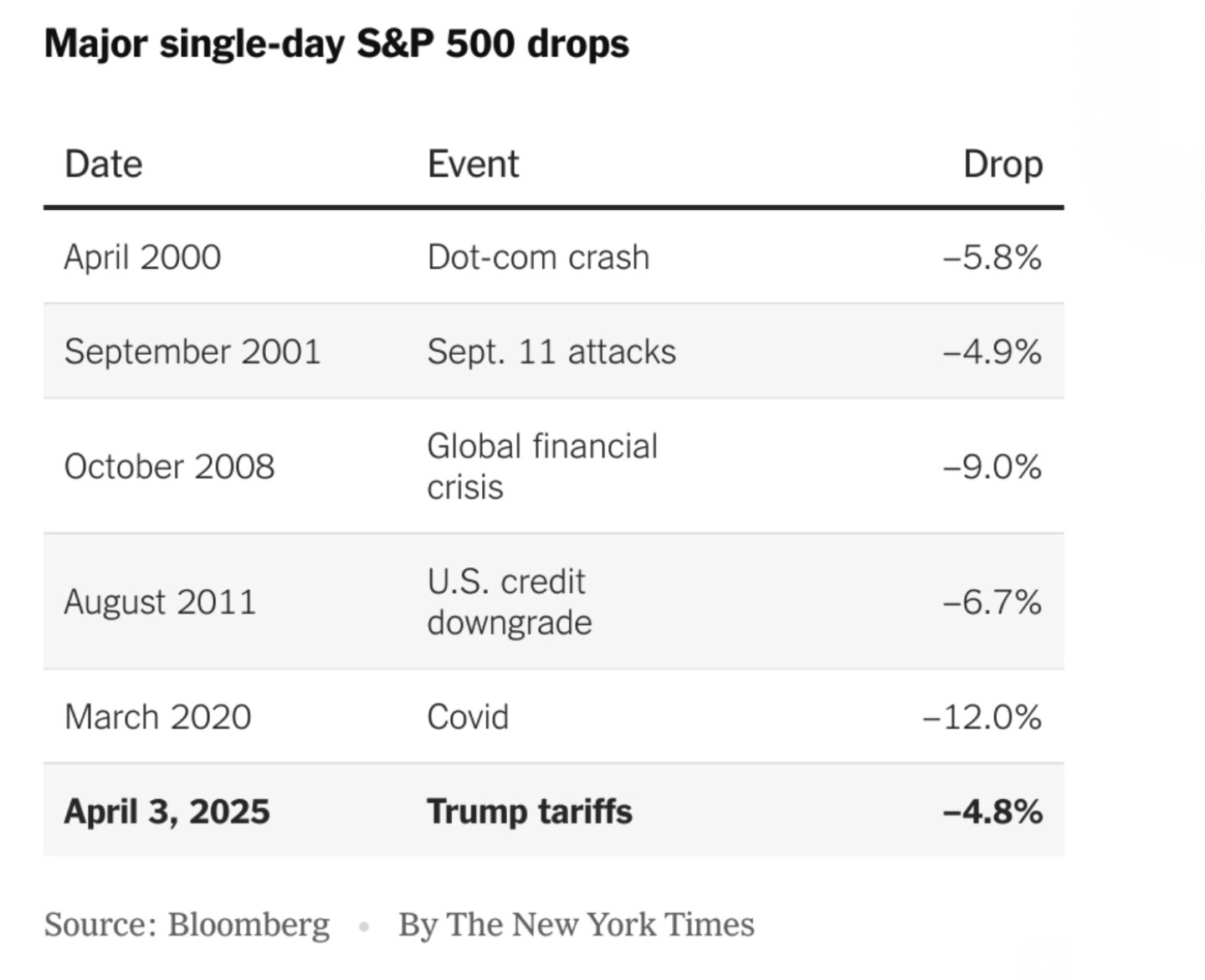Click the March 2020 date cell
The width and height of the screenshot is (1205, 980).
(x=157, y=717)
